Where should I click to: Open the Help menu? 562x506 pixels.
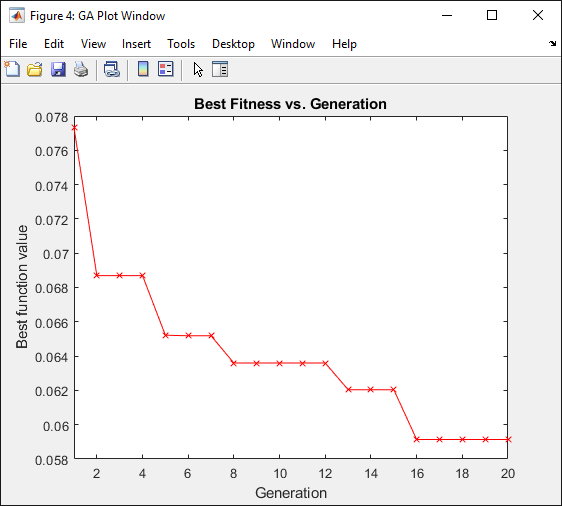344,44
